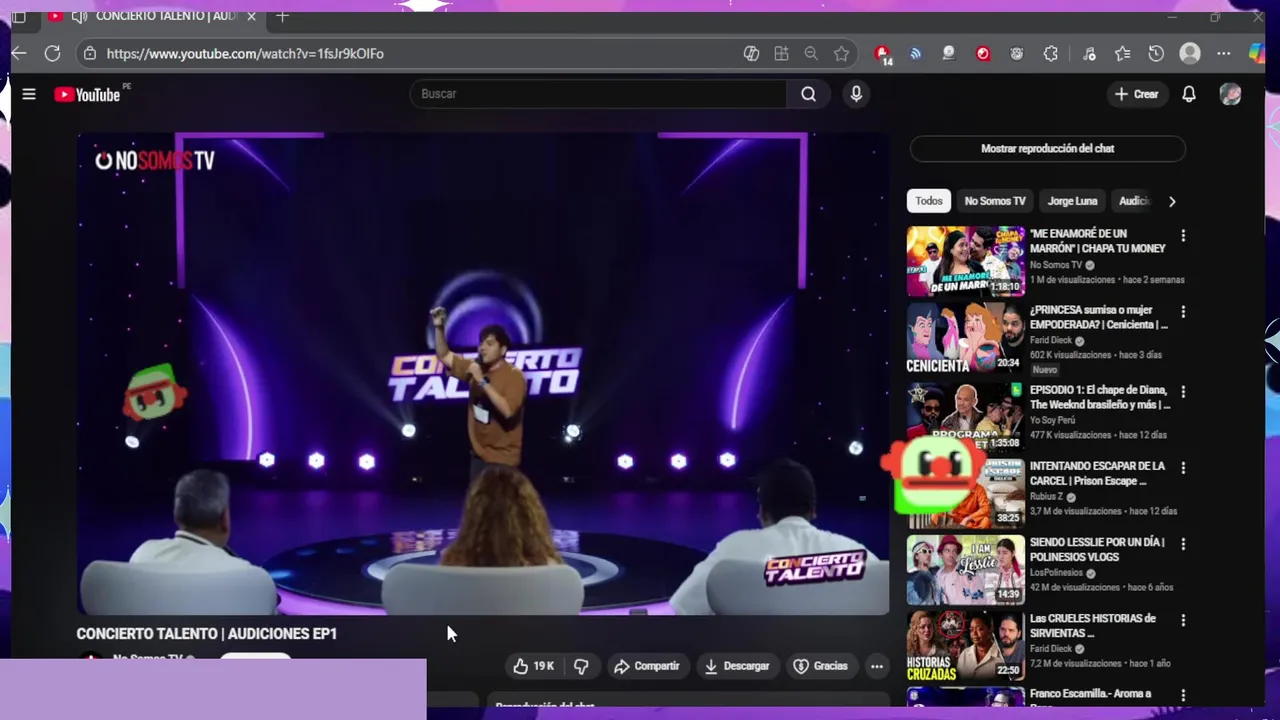View site information lock icon in address bar
Image resolution: width=1280 pixels, height=720 pixels.
(x=89, y=54)
